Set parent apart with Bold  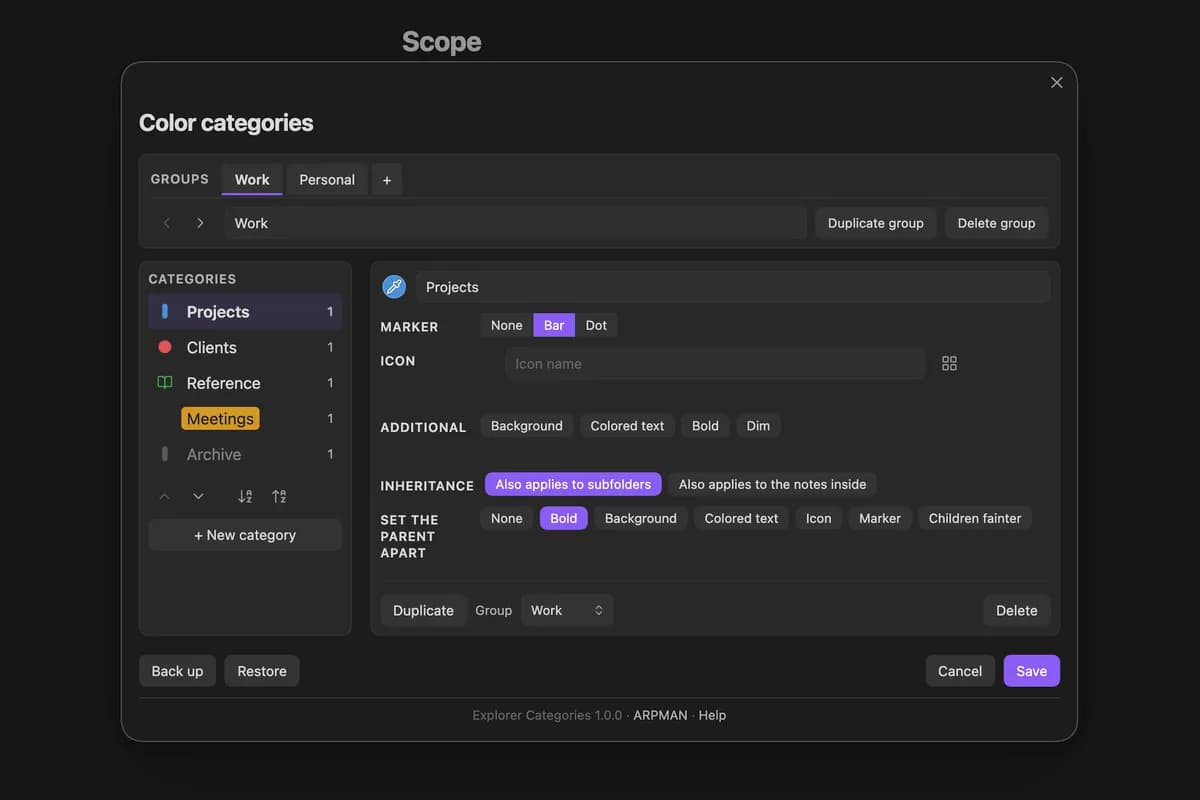564,518
